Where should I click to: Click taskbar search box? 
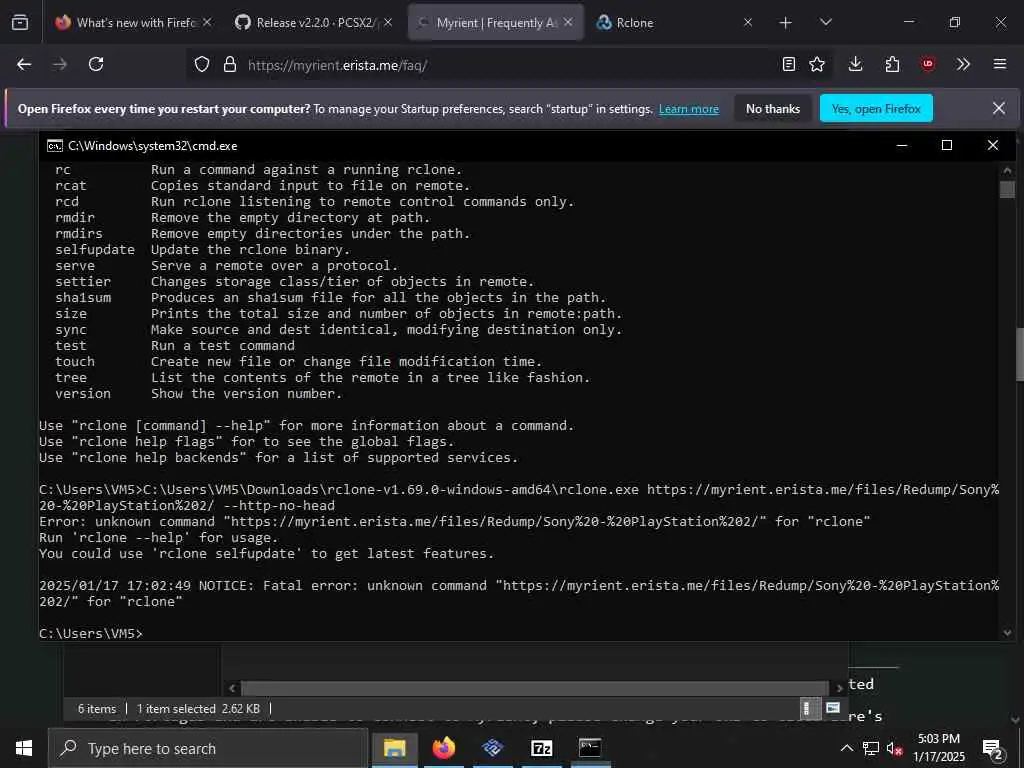click(208, 748)
